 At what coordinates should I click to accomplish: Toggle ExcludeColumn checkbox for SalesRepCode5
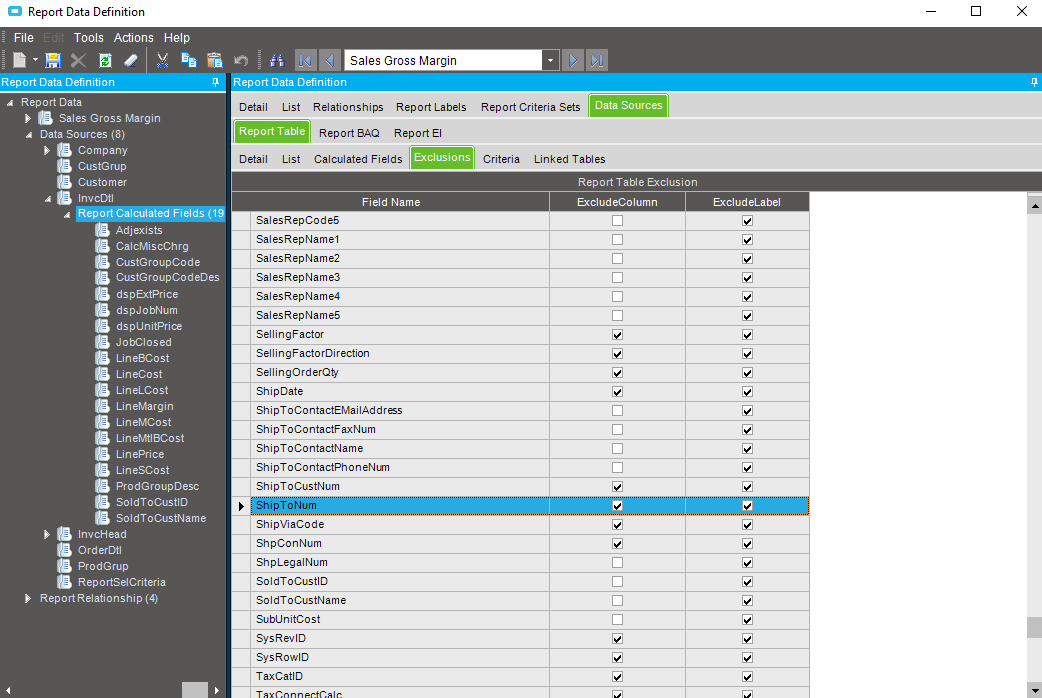[x=617, y=221]
